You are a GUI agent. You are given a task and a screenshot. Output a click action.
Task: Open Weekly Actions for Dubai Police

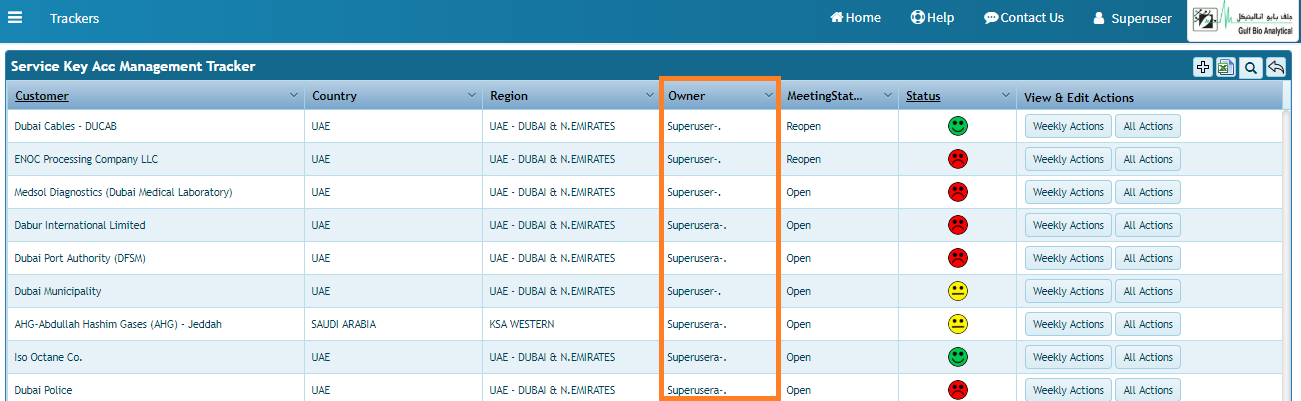(x=1068, y=390)
